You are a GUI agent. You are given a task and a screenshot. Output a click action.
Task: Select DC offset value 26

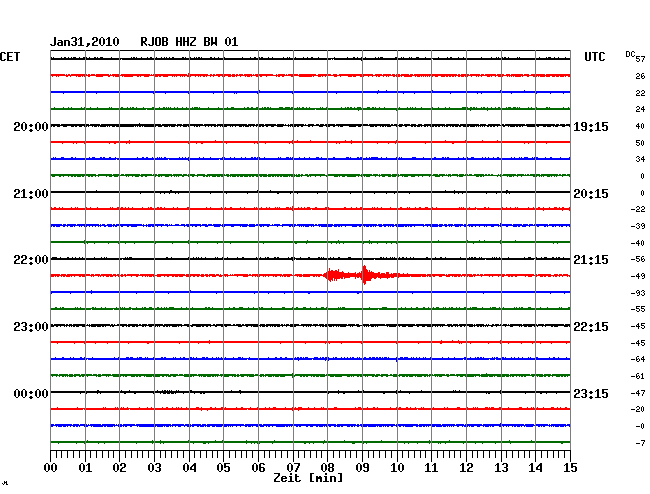(x=640, y=76)
